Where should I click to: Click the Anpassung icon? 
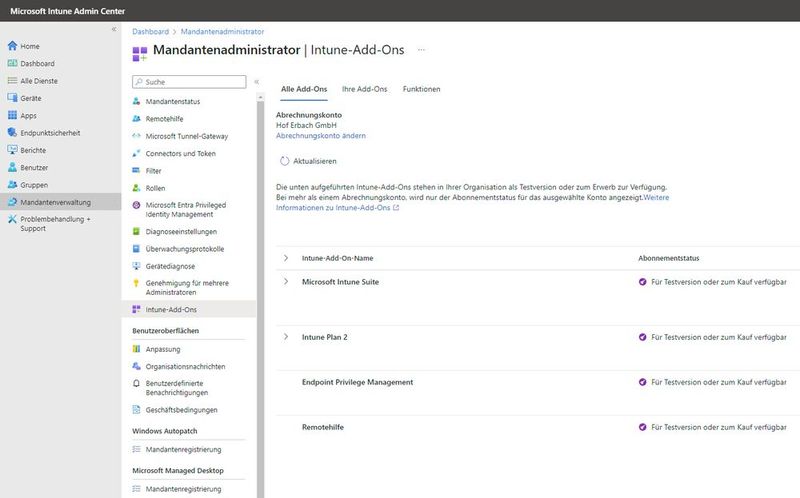pyautogui.click(x=136, y=349)
